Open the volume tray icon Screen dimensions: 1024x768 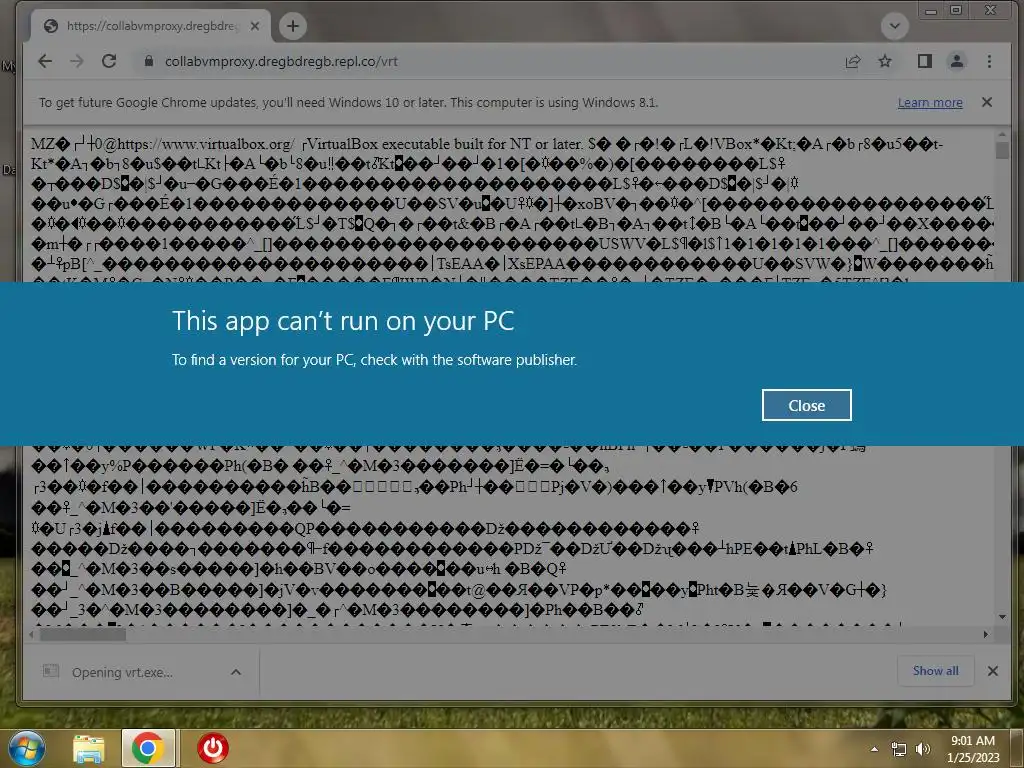point(923,749)
